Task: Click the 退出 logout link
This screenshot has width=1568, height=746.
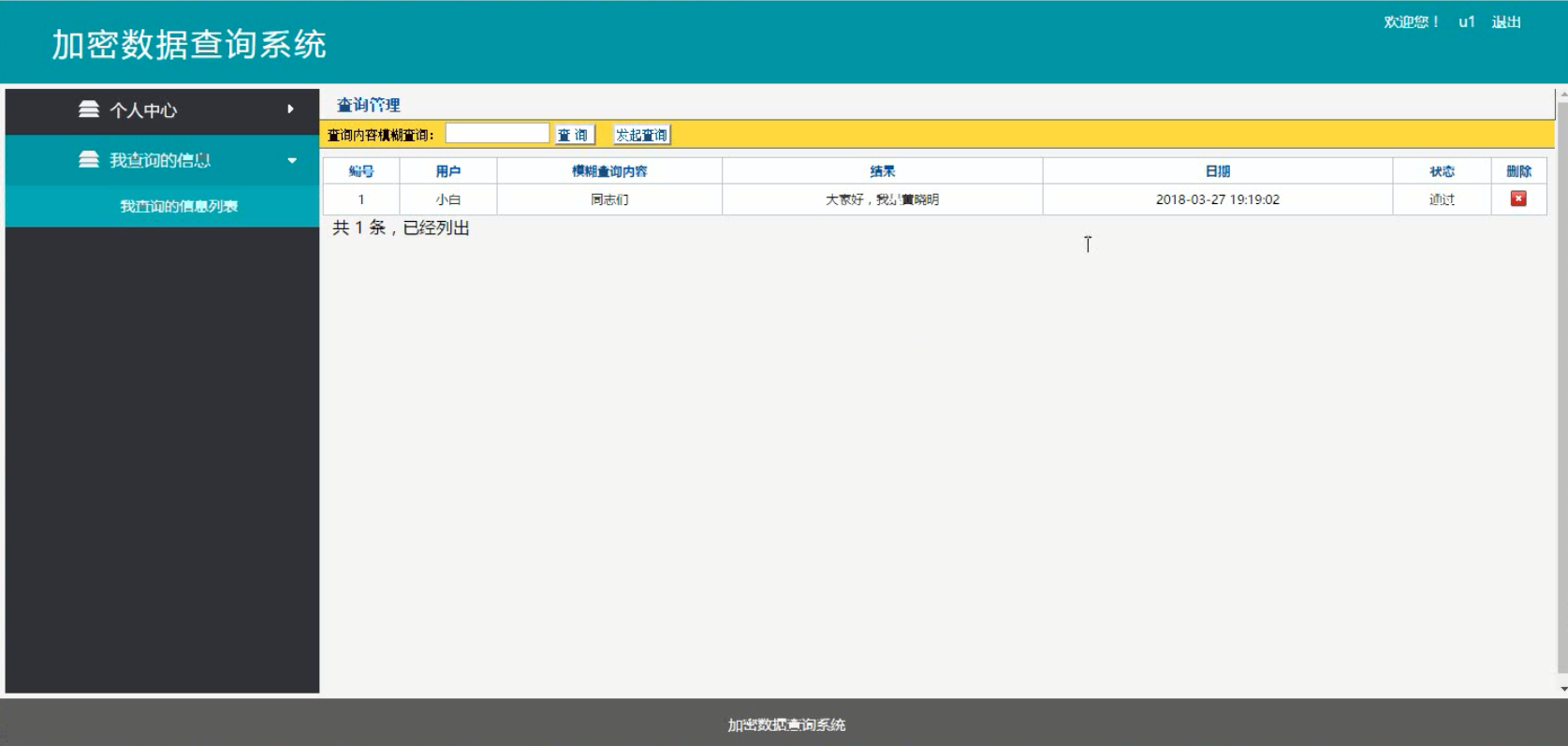Action: [x=1506, y=22]
